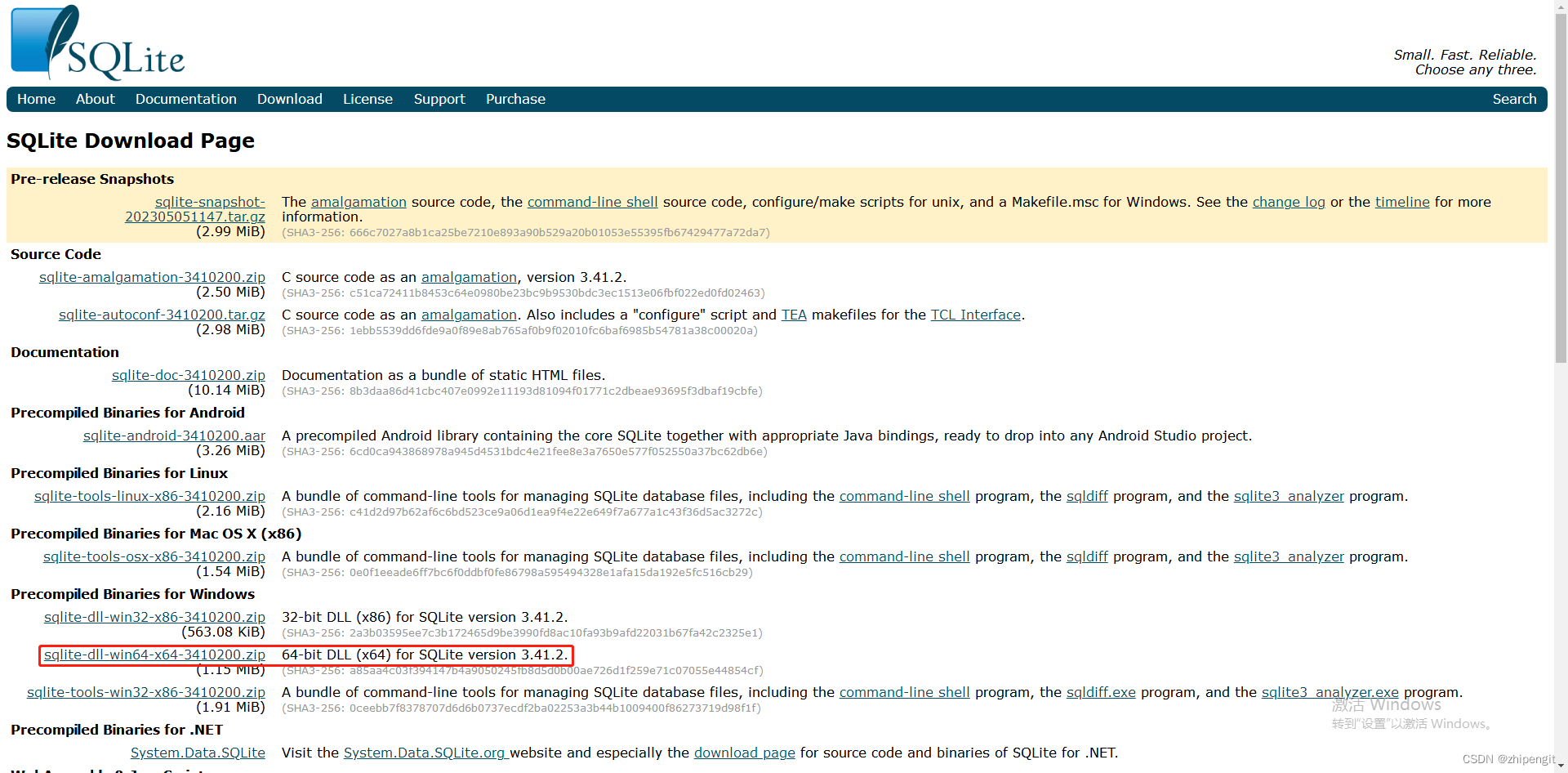Click 'Precompiled Binaries for .NET' heading

[117, 730]
